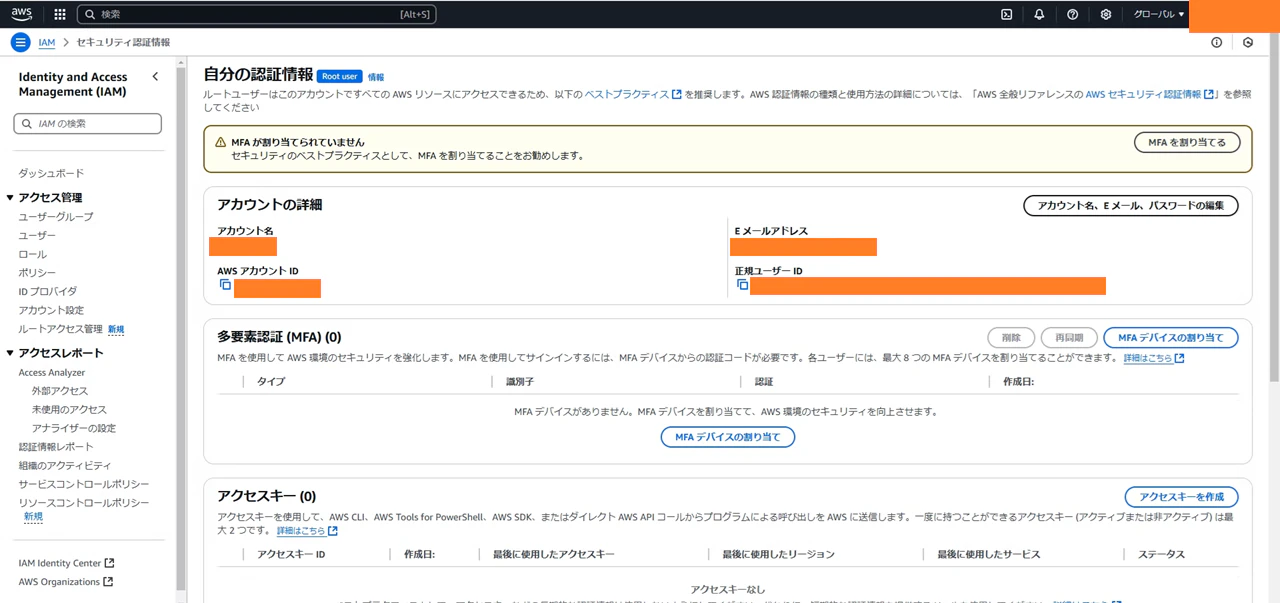The image size is (1280, 603).
Task: Open the AWS Organizations external link
Action: tap(65, 582)
